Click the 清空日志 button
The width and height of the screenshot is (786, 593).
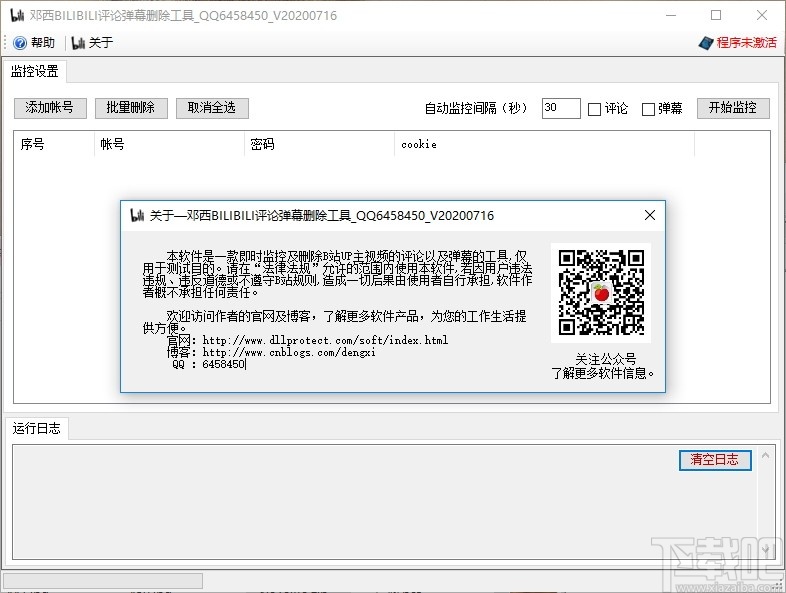click(715, 460)
